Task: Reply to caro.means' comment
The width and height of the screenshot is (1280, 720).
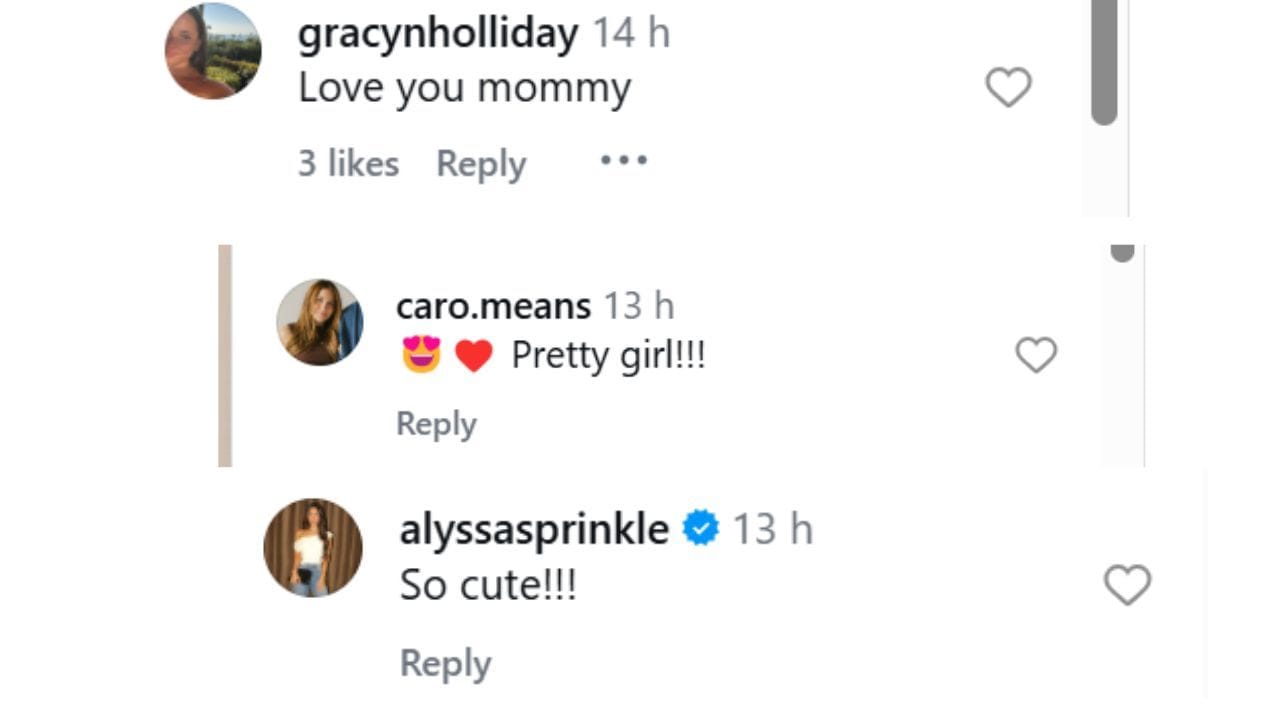Action: [x=436, y=423]
